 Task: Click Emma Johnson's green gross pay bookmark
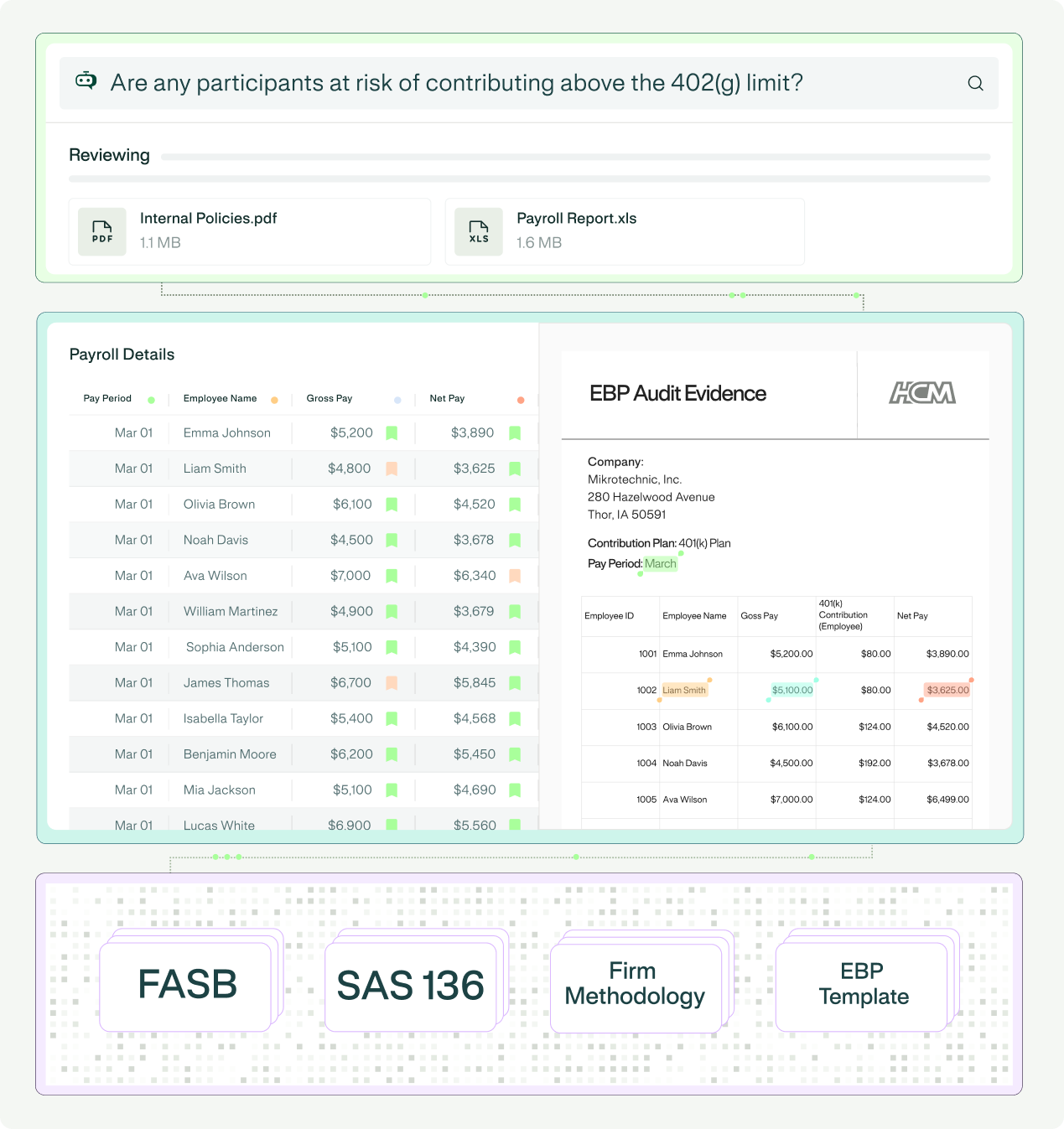[x=392, y=432]
